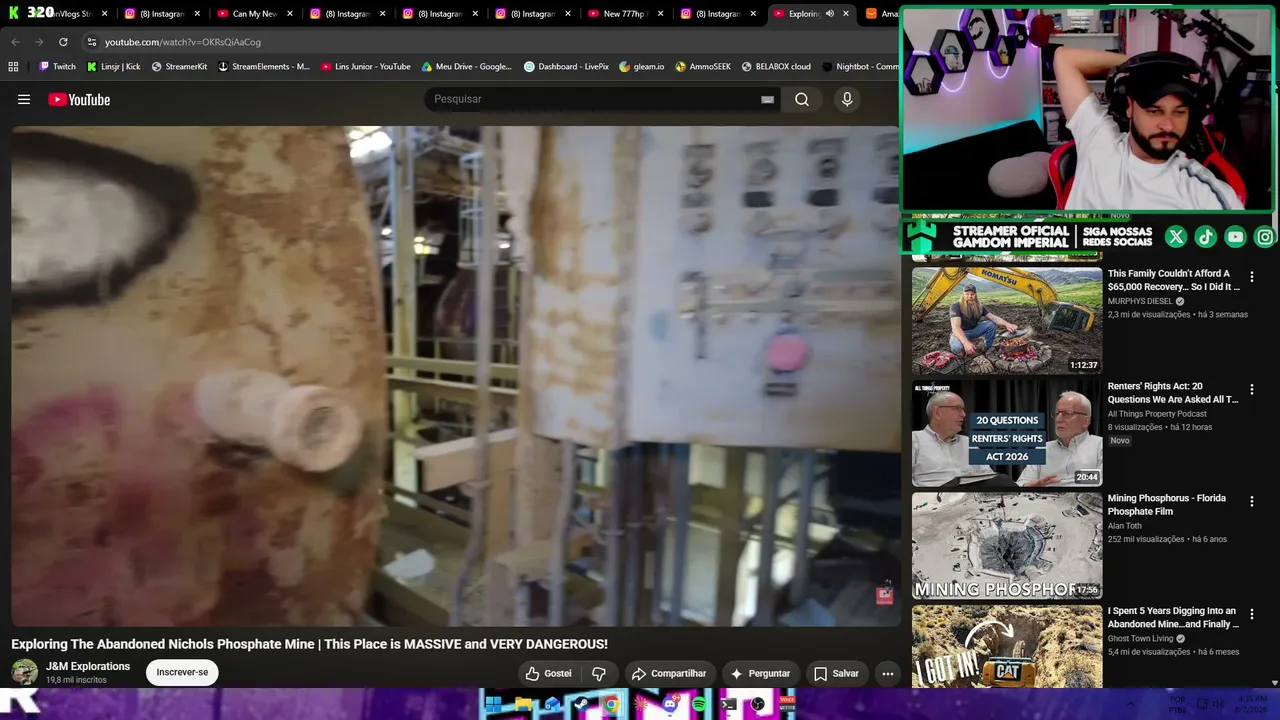Open the MURPHYS DIESEL channel link
1280x720 pixels.
coord(1140,301)
